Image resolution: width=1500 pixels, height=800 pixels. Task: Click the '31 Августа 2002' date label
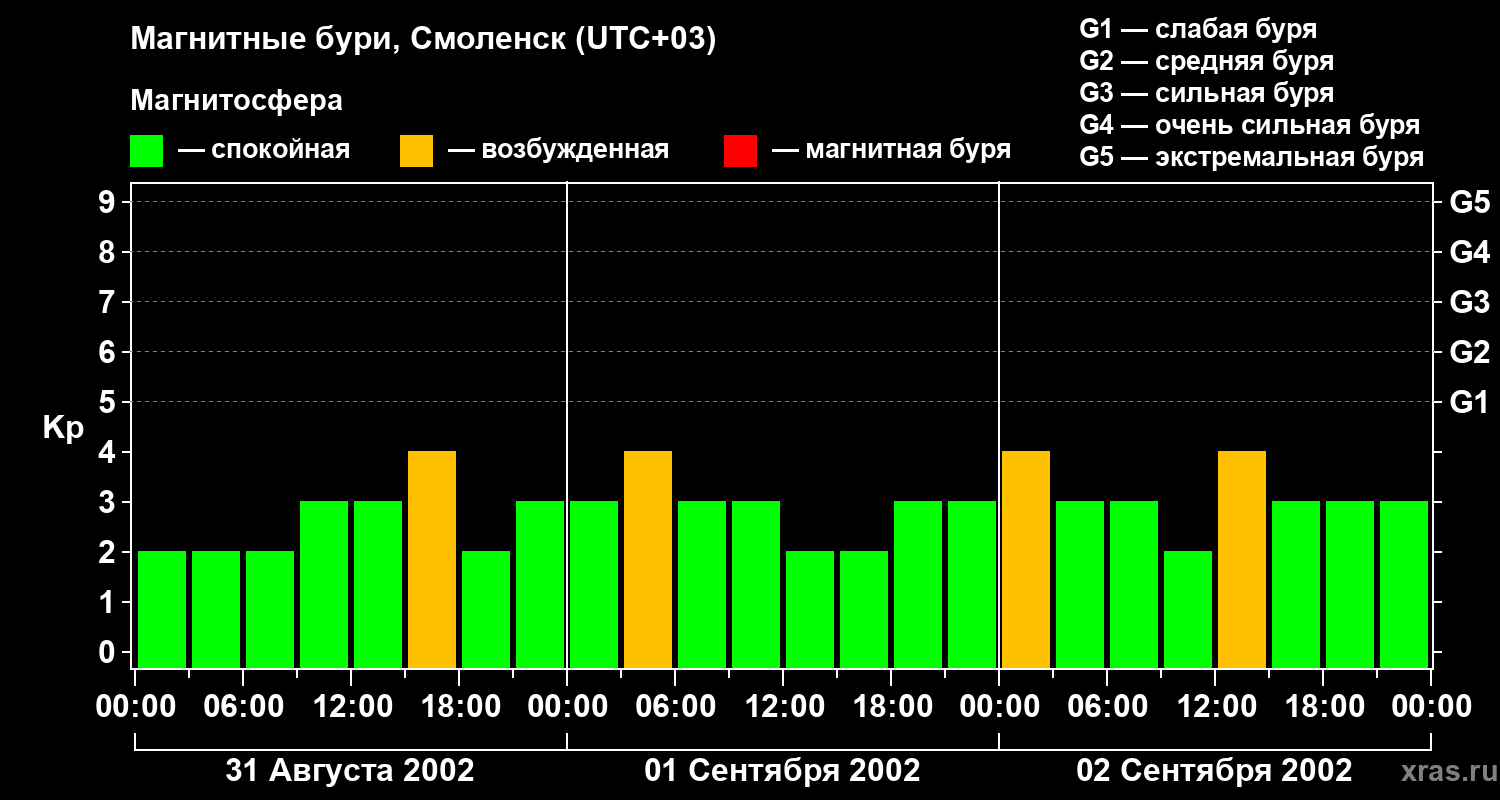point(350,771)
